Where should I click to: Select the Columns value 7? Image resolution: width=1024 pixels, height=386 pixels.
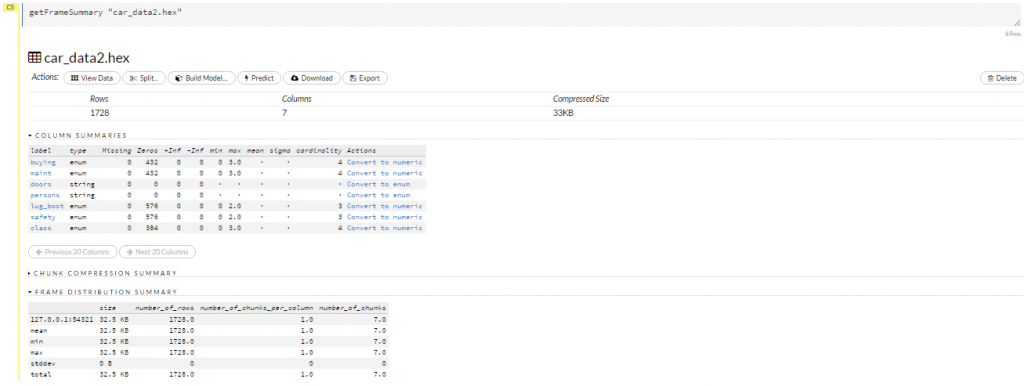[284, 113]
